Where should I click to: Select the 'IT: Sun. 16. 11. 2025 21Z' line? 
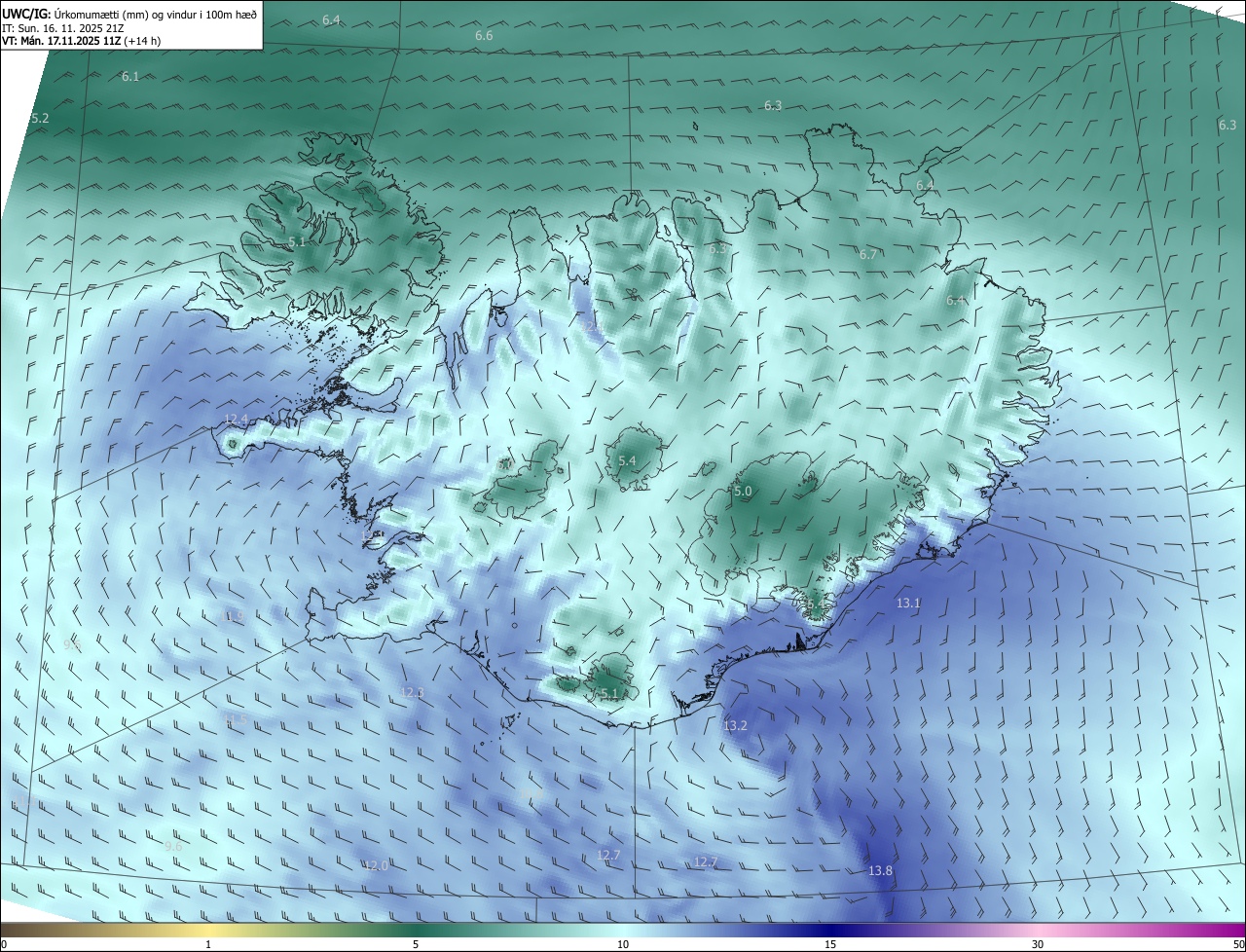click(63, 28)
